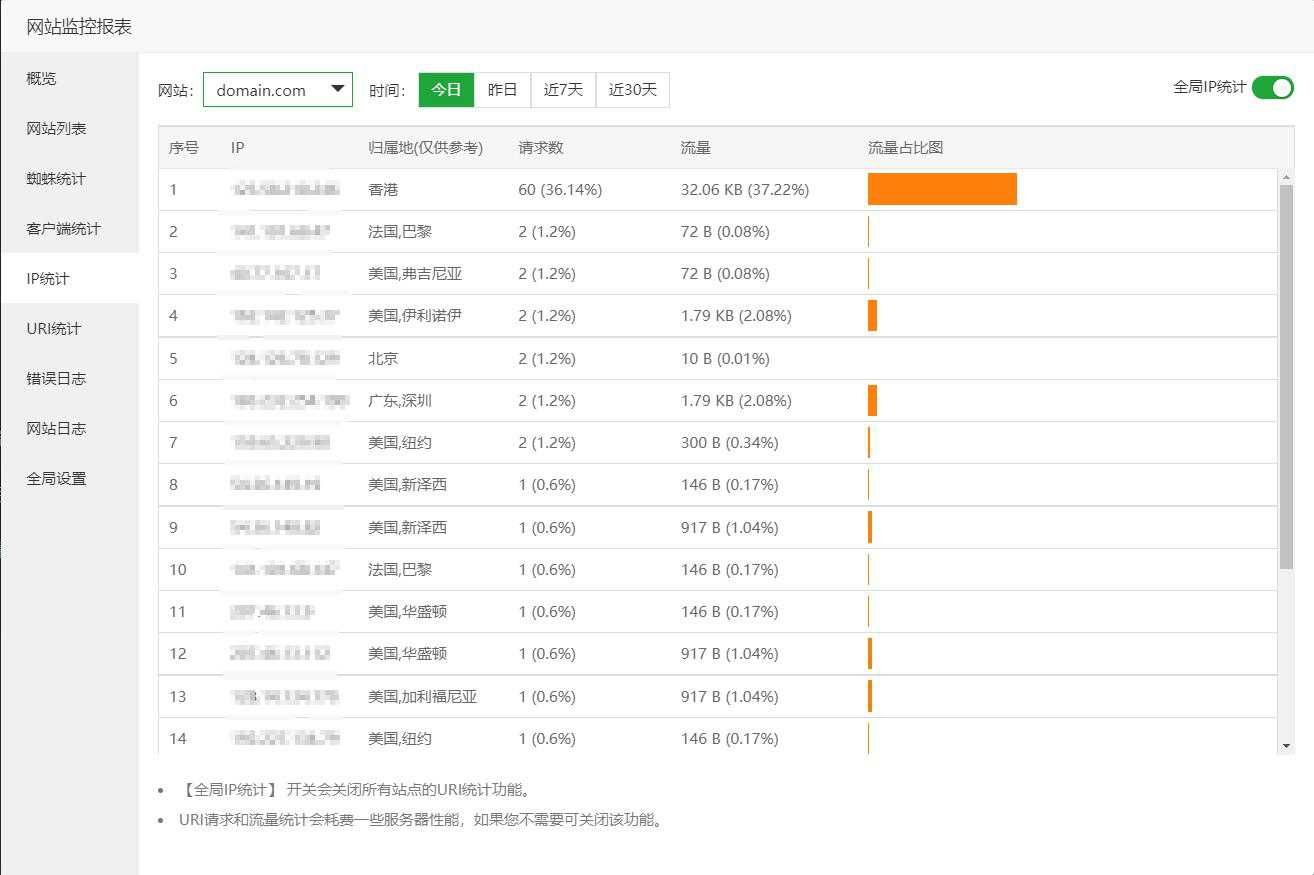Screen dimensions: 1314x875
Task: Click the blurred IP in row 1
Action: click(x=285, y=189)
